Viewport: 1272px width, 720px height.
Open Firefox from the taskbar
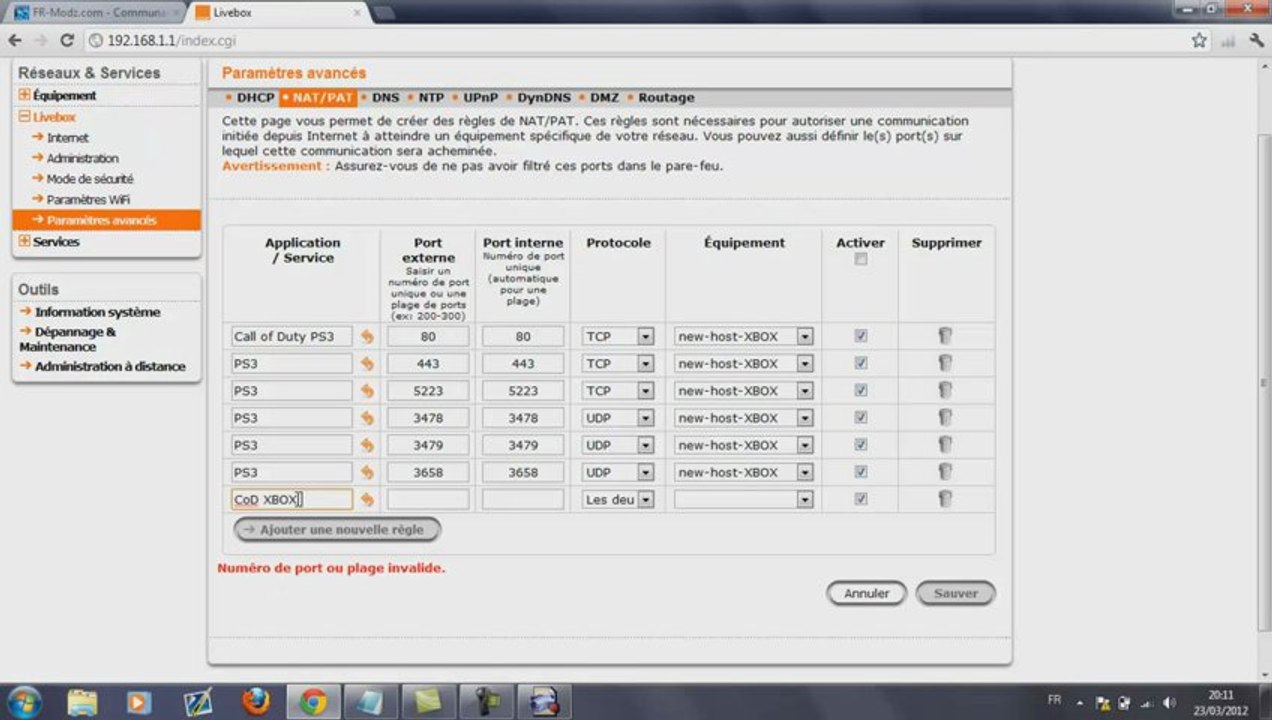(256, 702)
